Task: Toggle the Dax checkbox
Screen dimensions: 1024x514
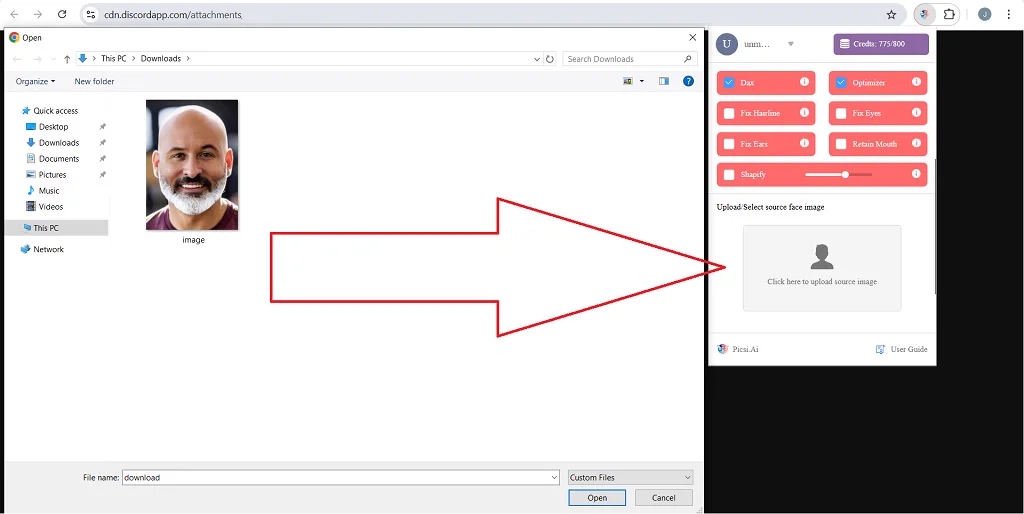Action: click(x=729, y=83)
